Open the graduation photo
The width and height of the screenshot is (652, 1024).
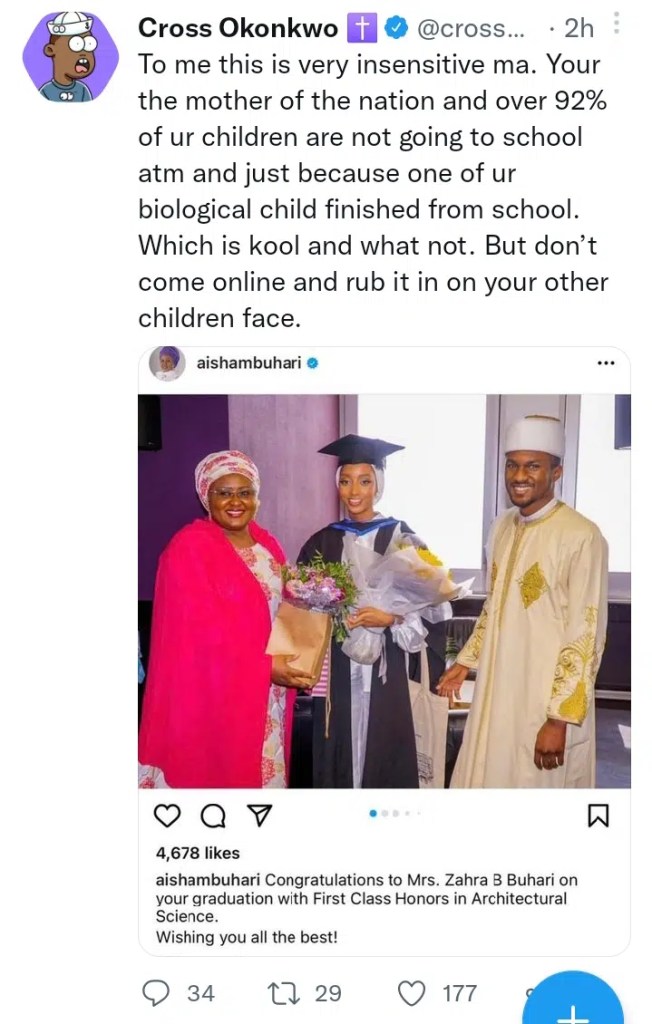384,590
